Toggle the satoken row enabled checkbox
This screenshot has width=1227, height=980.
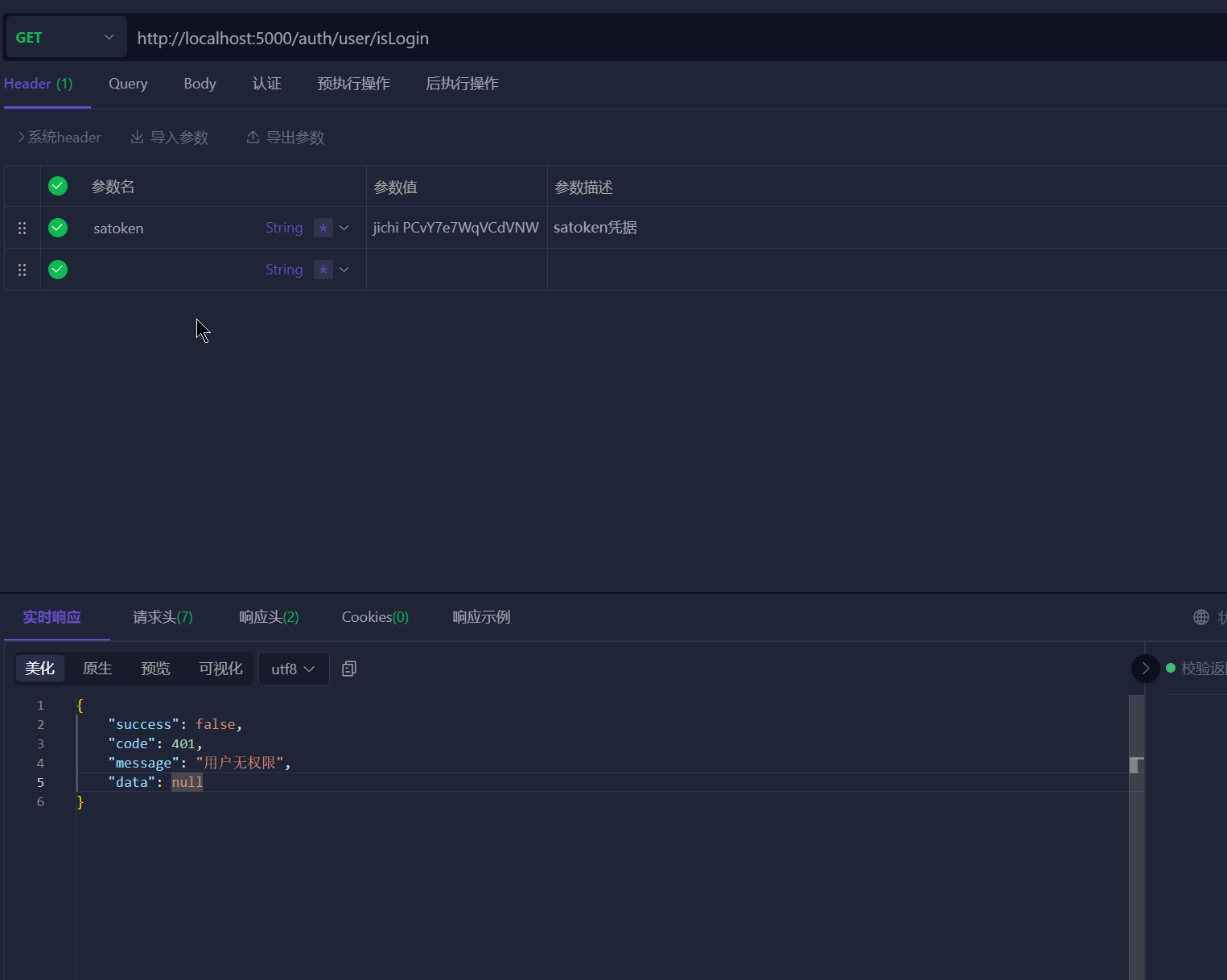[x=58, y=228]
